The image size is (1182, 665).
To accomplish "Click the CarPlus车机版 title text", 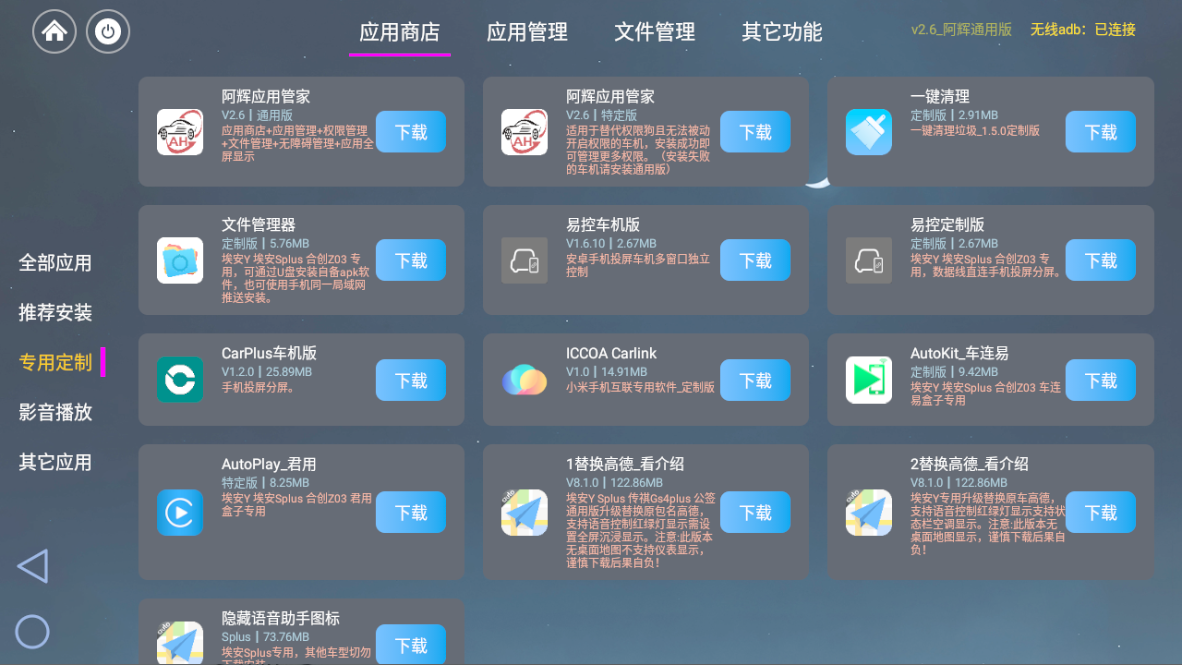I will coord(269,353).
